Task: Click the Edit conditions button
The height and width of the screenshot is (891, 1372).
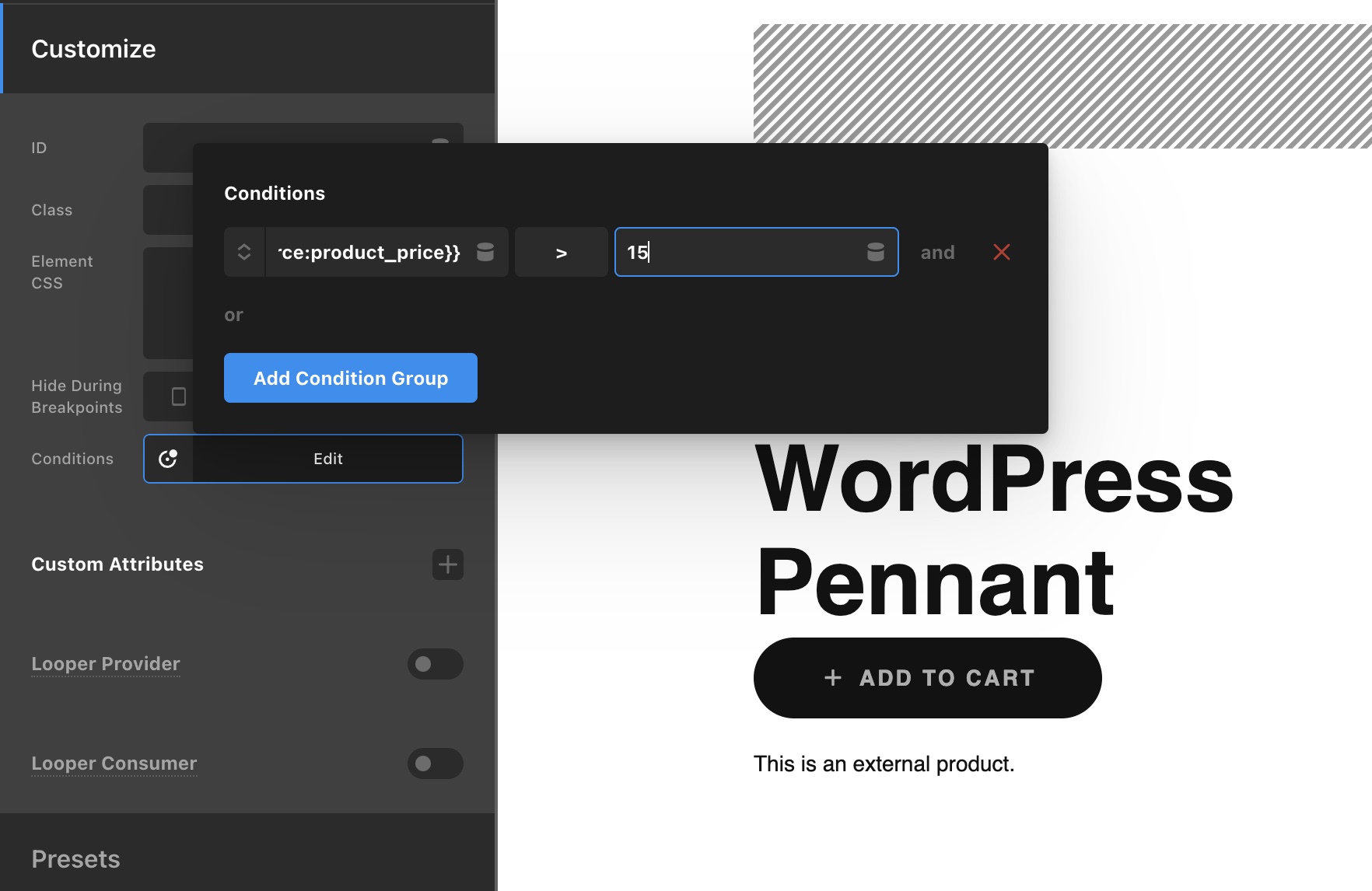Action: point(327,459)
